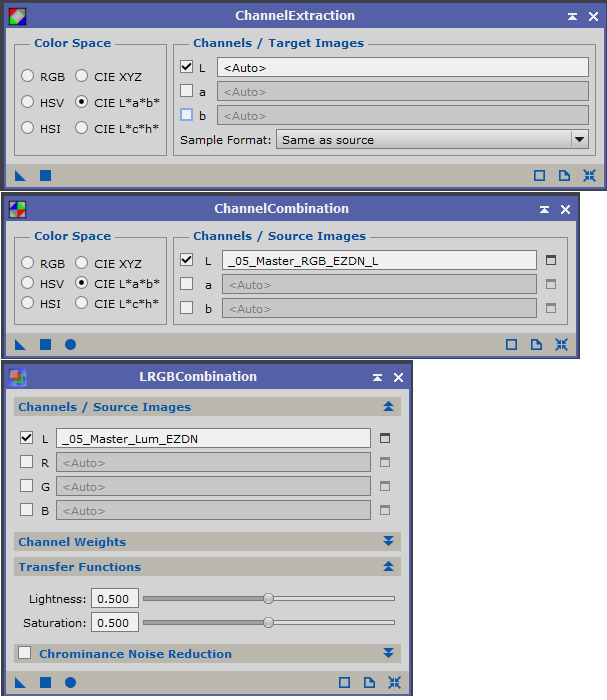Select view for B channel in LRGBCombination
The height and width of the screenshot is (700, 607).
tap(385, 510)
